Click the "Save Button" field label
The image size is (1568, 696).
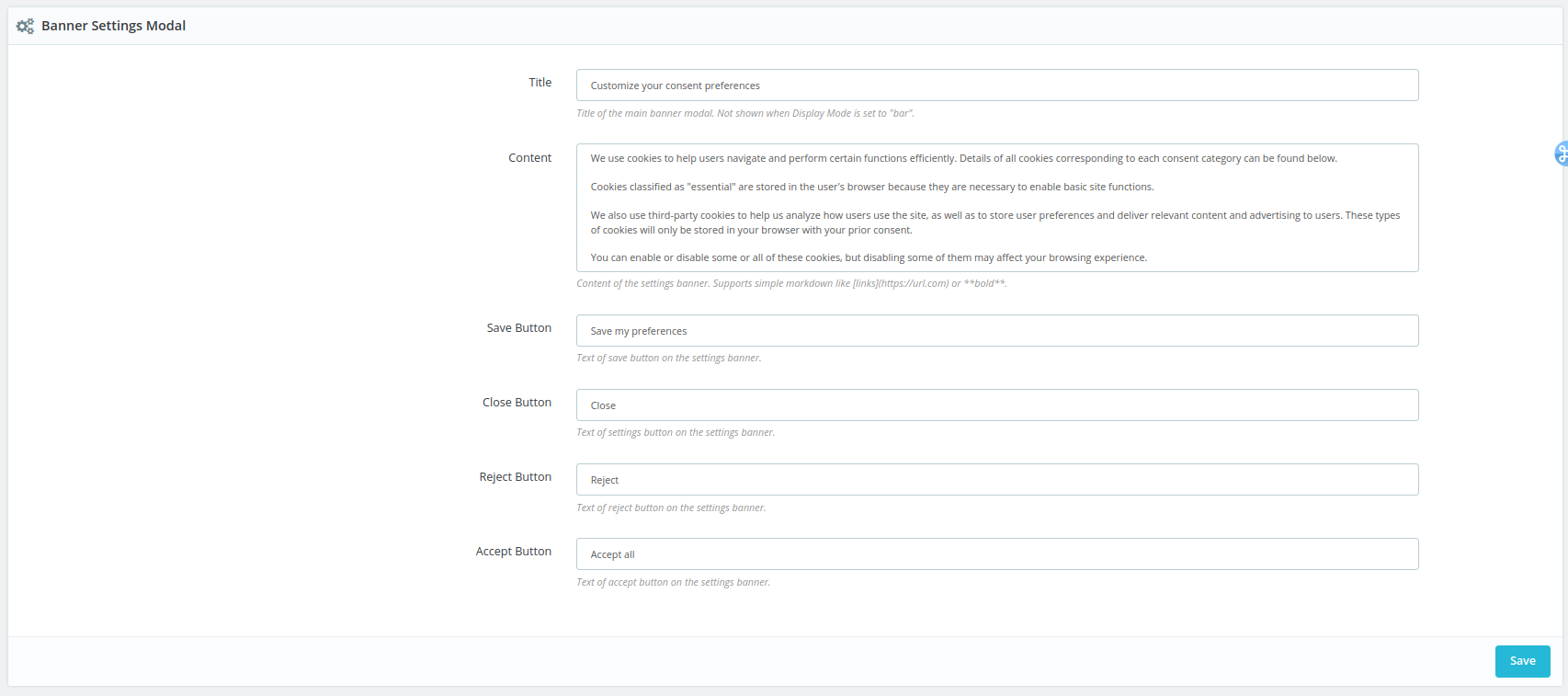(518, 328)
